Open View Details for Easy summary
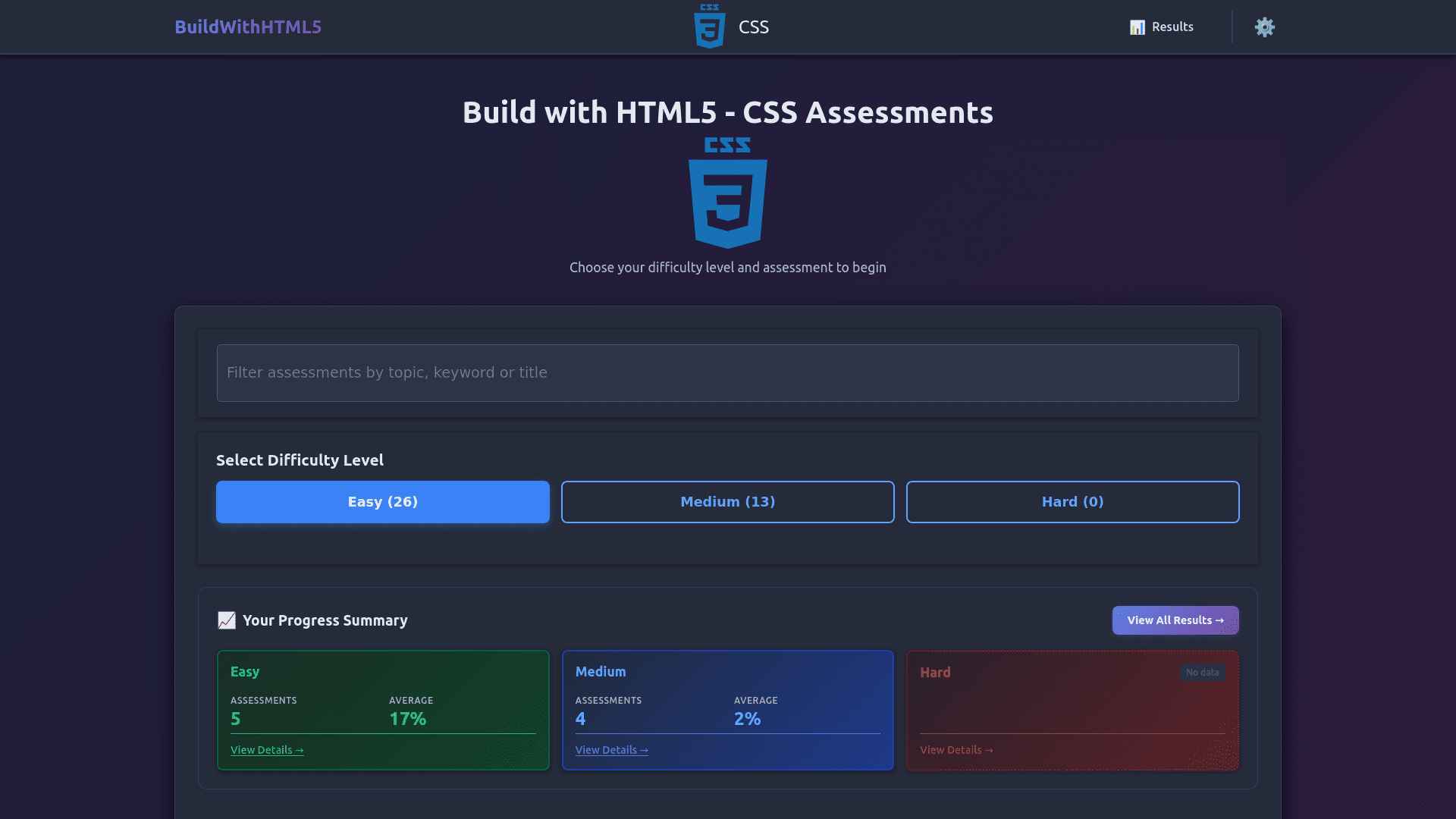 click(267, 750)
